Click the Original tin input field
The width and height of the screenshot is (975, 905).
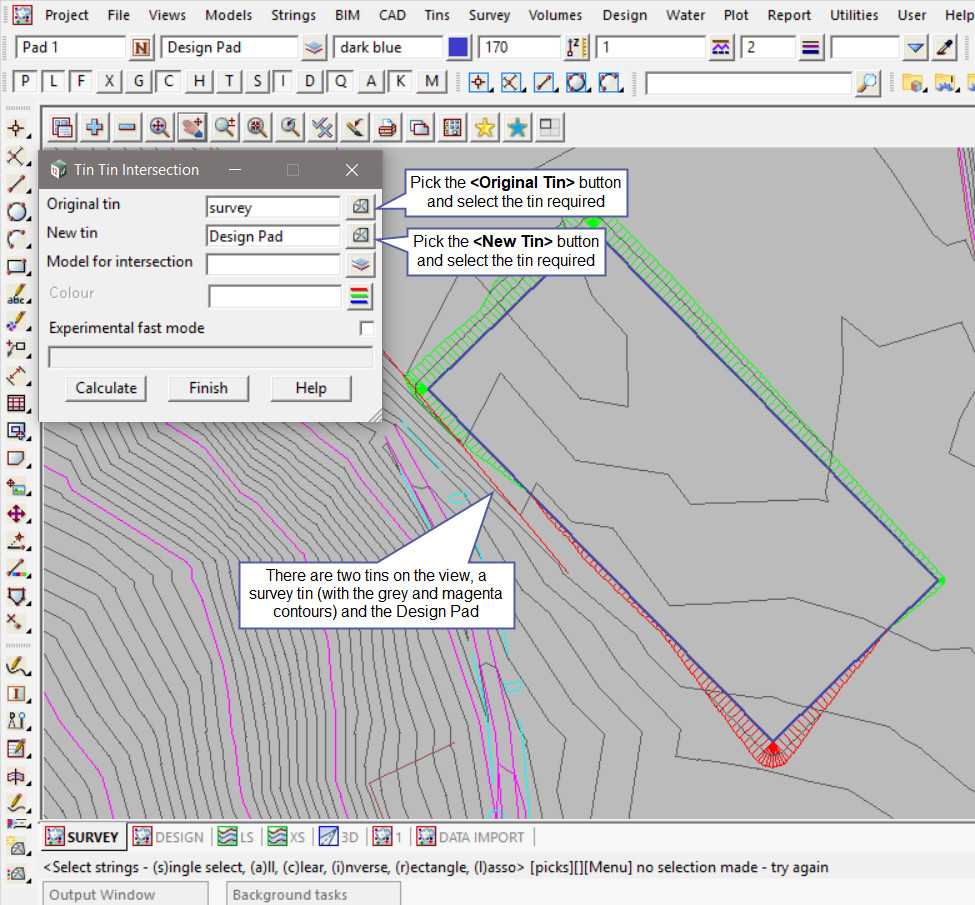pos(273,207)
